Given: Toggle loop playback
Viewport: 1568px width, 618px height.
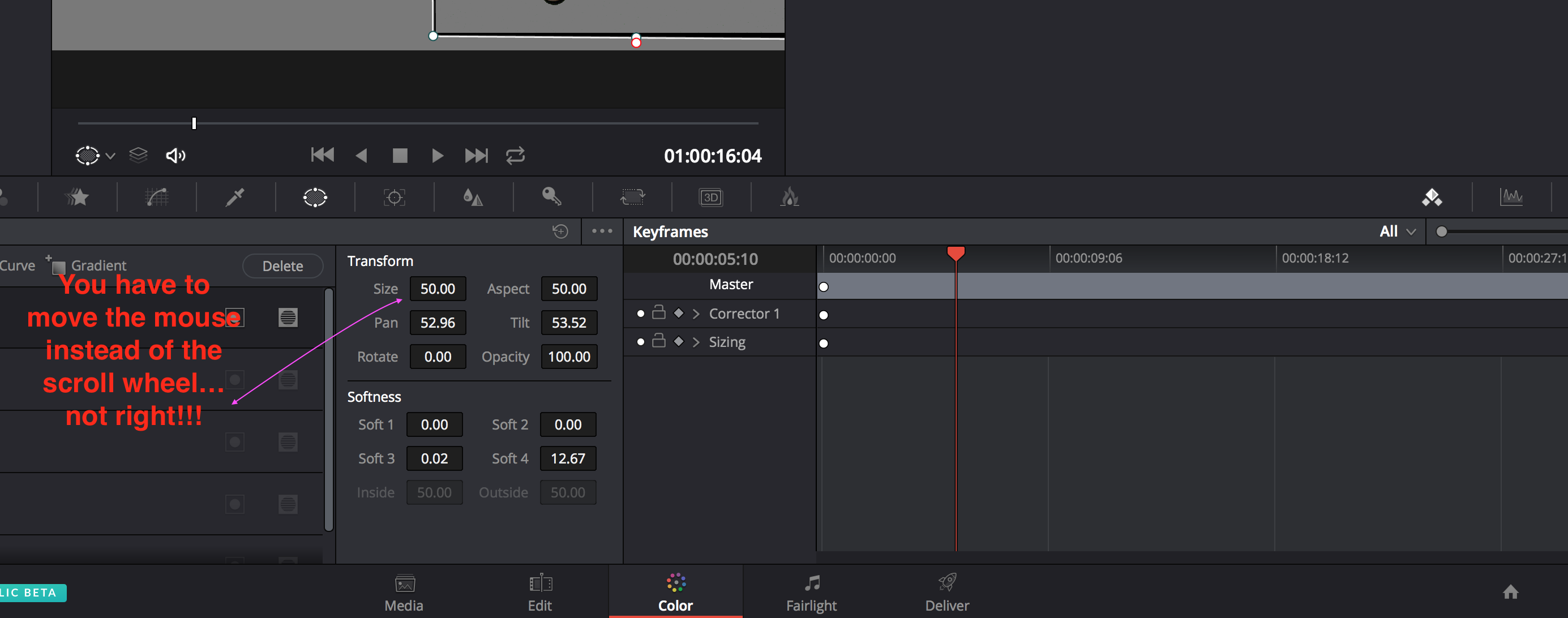Looking at the screenshot, I should (x=516, y=156).
